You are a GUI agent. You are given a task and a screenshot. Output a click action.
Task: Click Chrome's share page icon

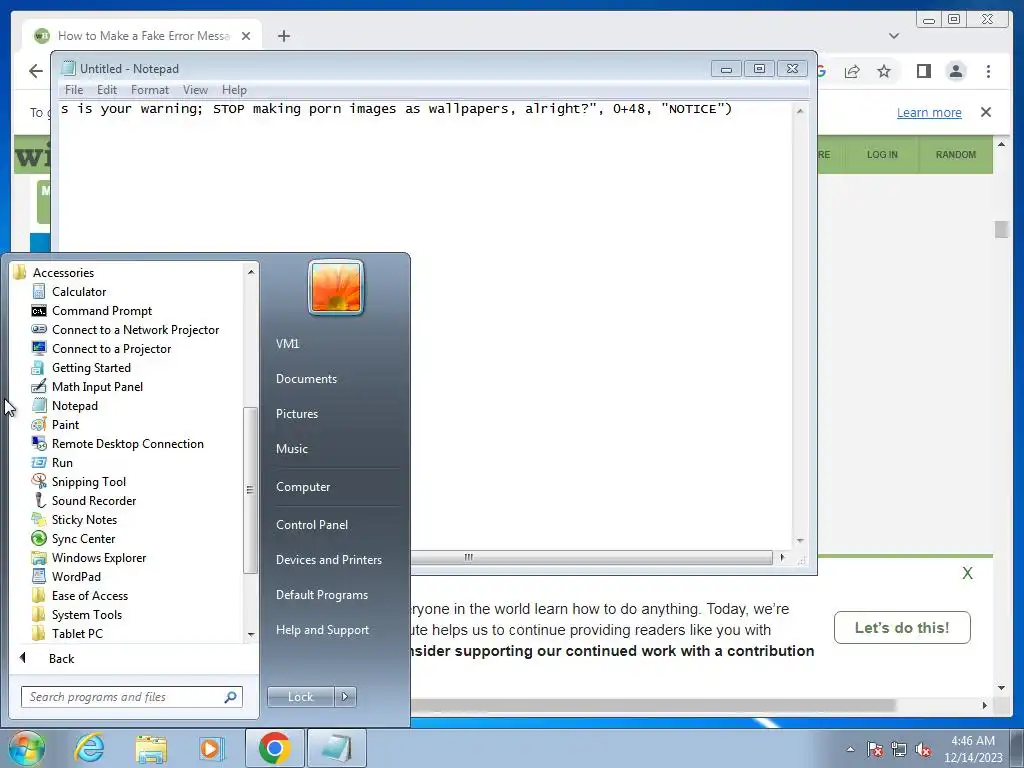852,71
